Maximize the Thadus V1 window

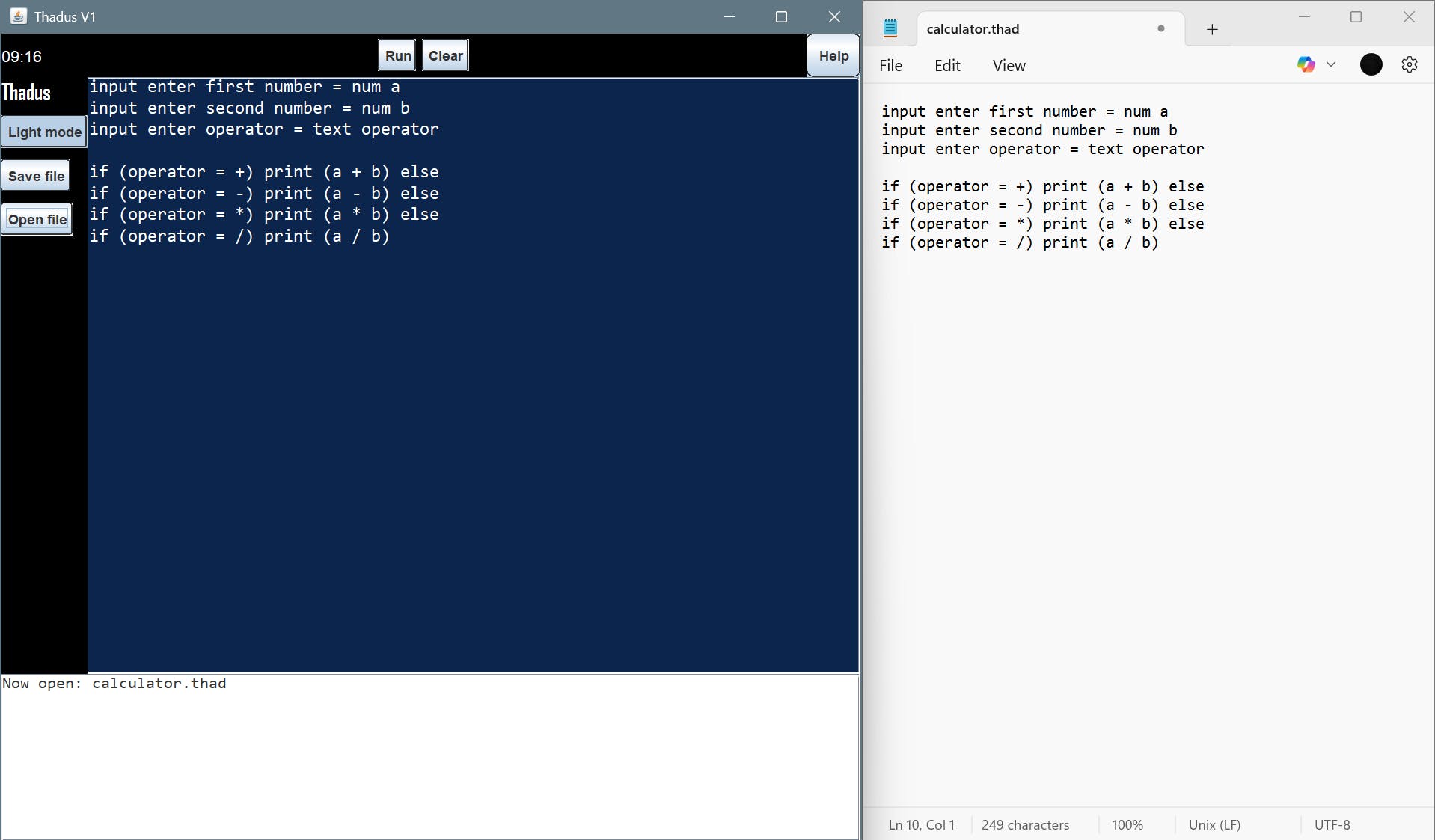781,16
